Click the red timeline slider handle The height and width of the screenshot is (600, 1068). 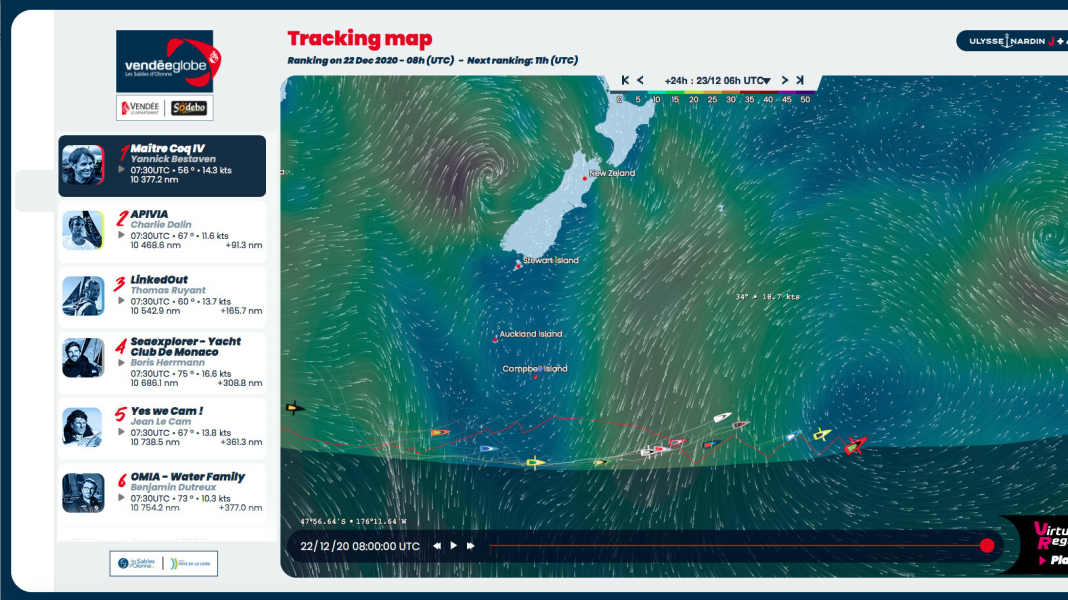987,546
